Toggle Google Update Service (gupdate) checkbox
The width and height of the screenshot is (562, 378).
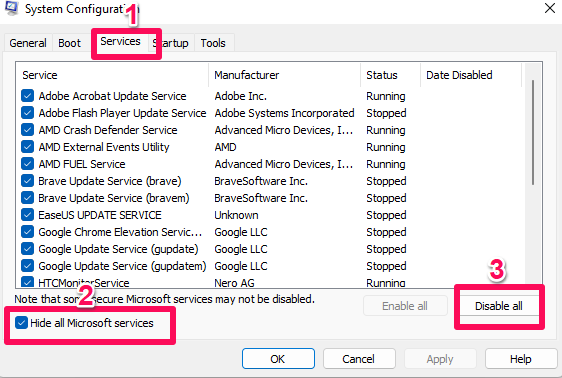pos(28,249)
